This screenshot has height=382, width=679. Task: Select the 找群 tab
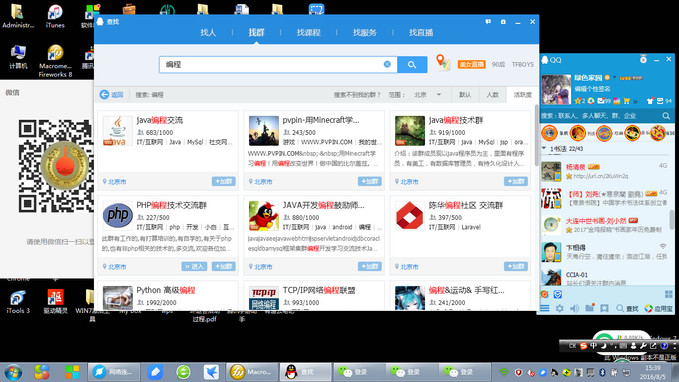tap(256, 32)
